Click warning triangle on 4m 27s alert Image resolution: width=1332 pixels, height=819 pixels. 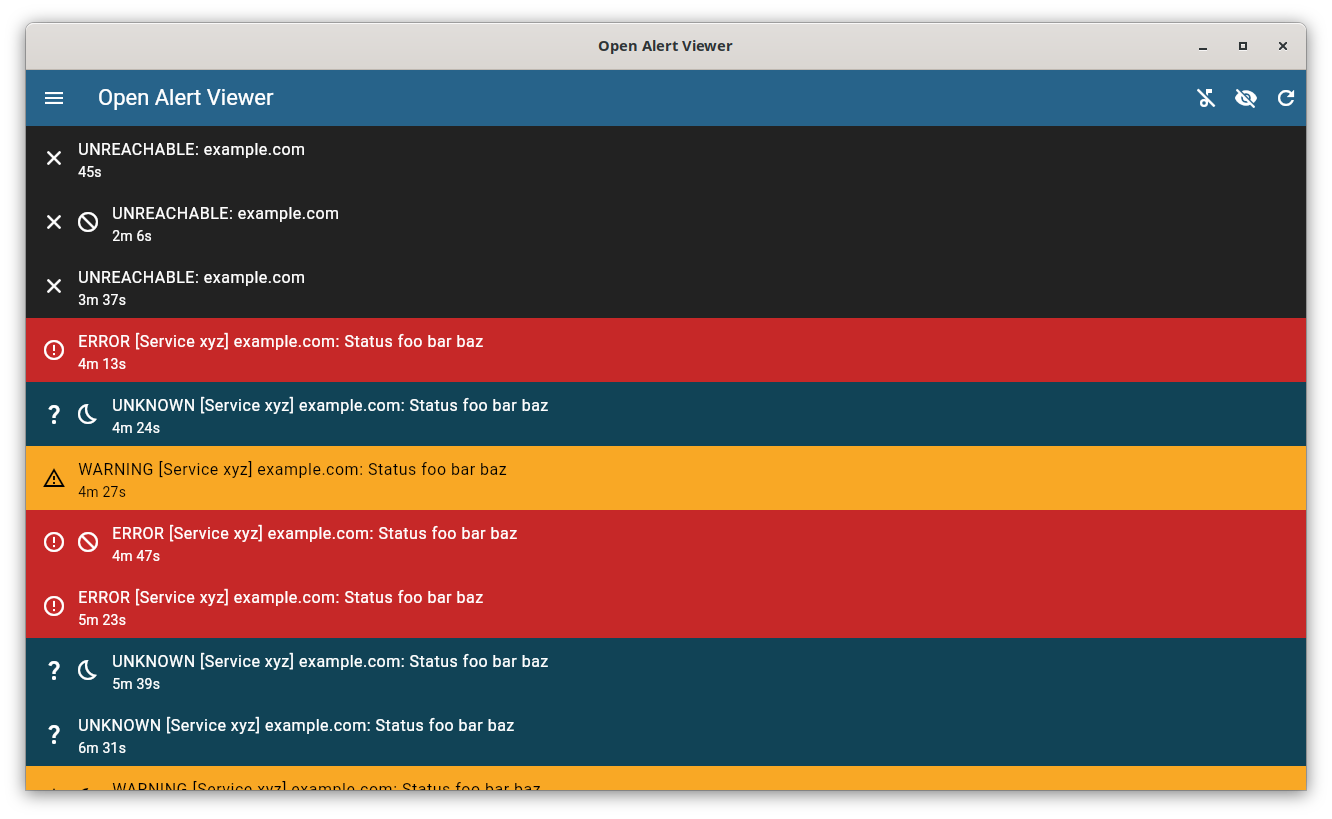[x=54, y=478]
